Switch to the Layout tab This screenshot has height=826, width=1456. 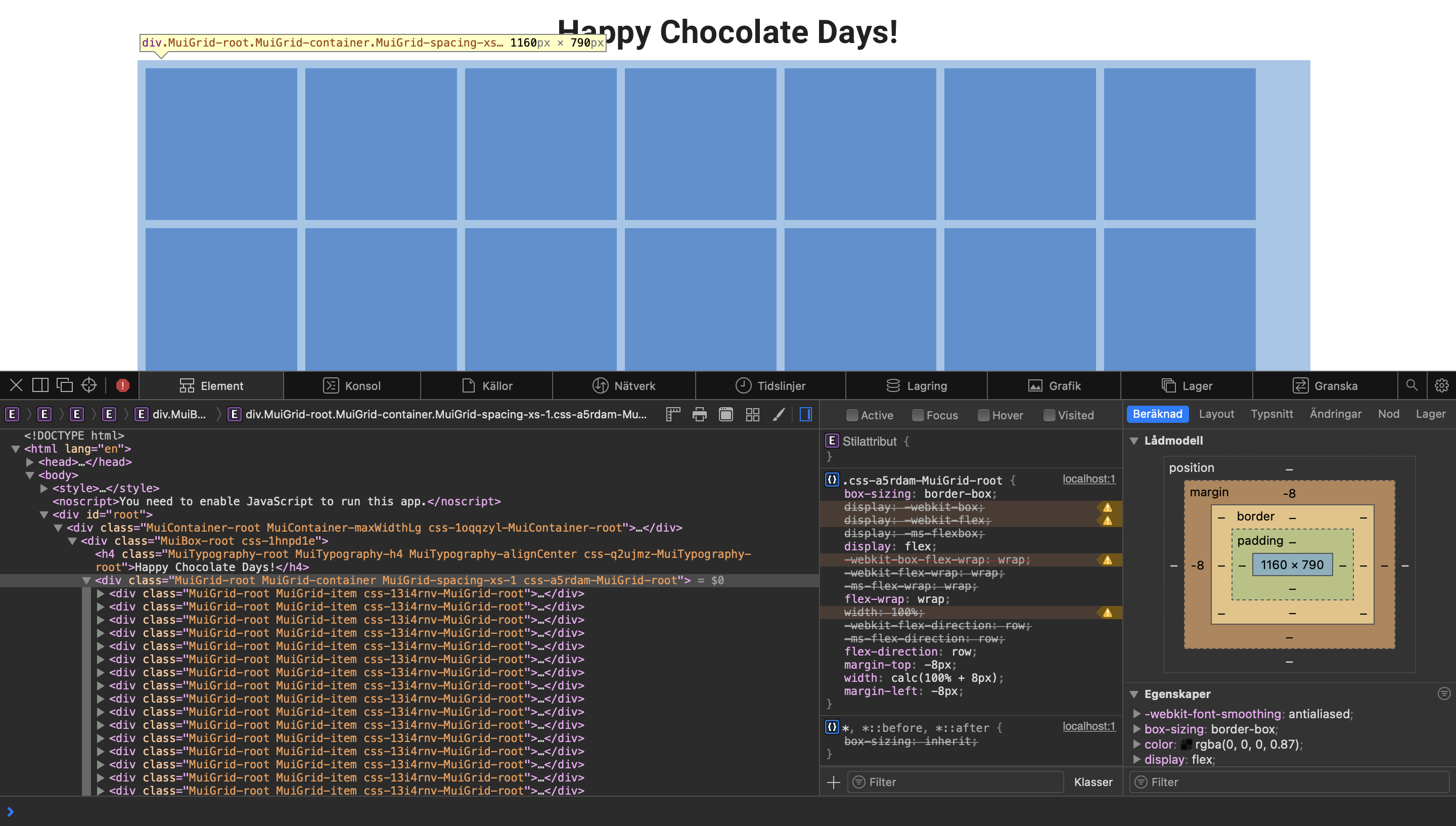[x=1217, y=414]
